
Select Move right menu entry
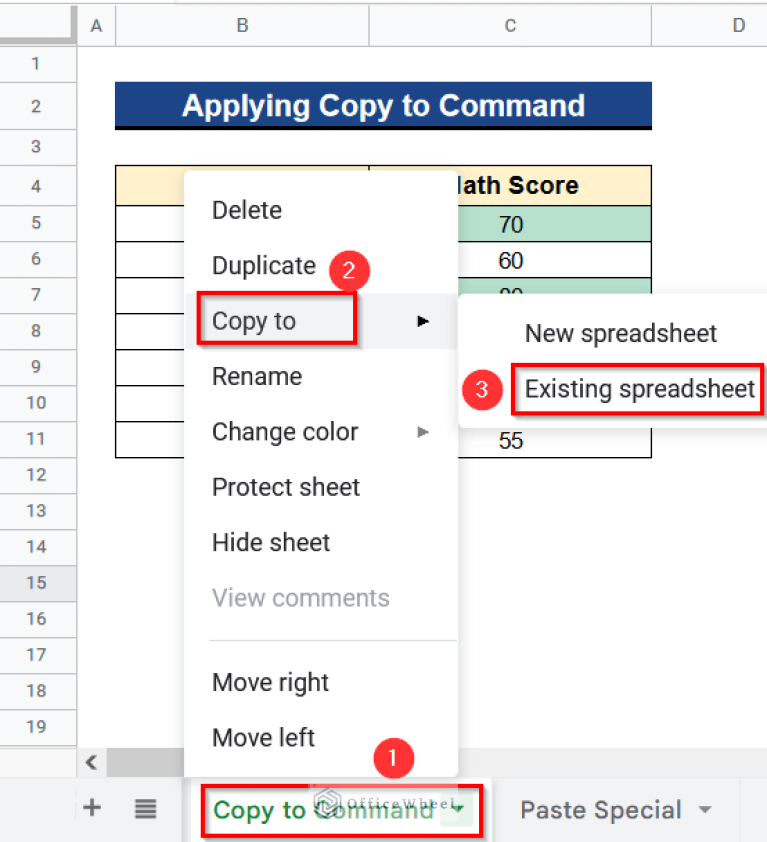[270, 683]
